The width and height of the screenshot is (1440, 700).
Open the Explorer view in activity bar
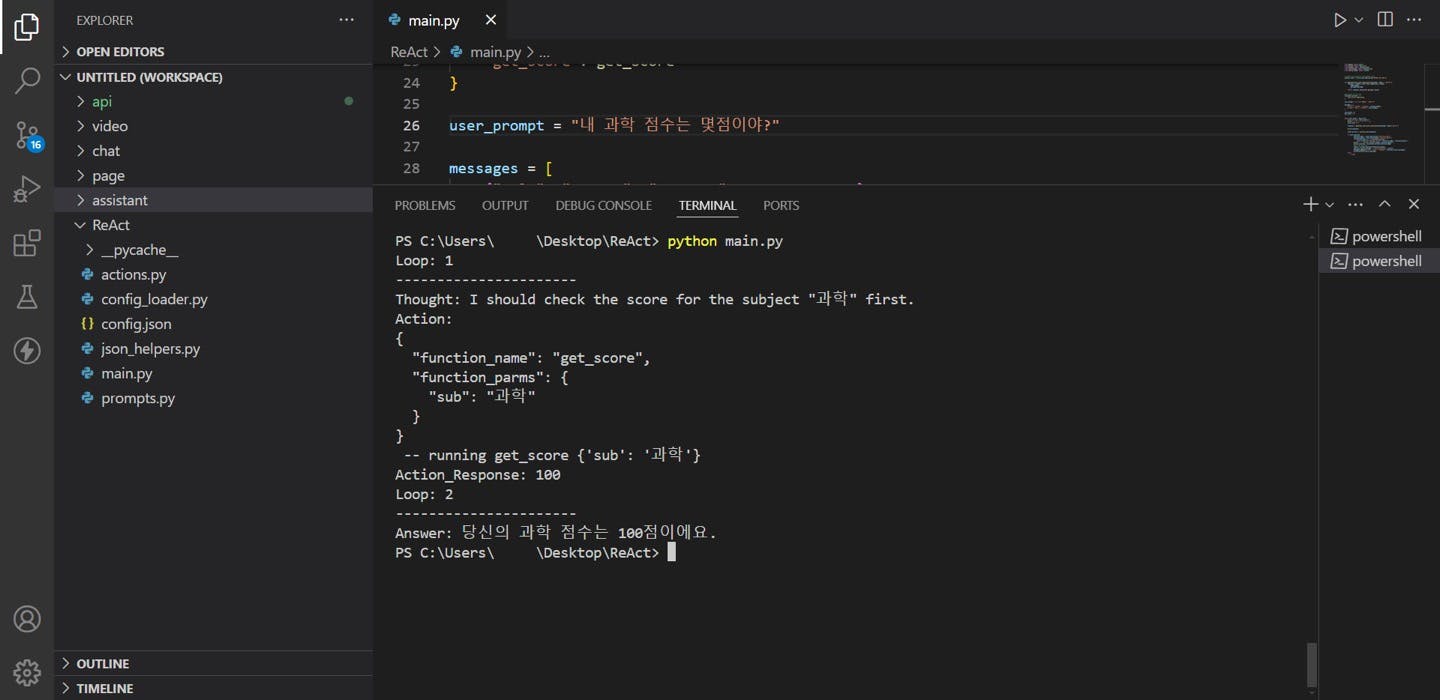pyautogui.click(x=27, y=27)
